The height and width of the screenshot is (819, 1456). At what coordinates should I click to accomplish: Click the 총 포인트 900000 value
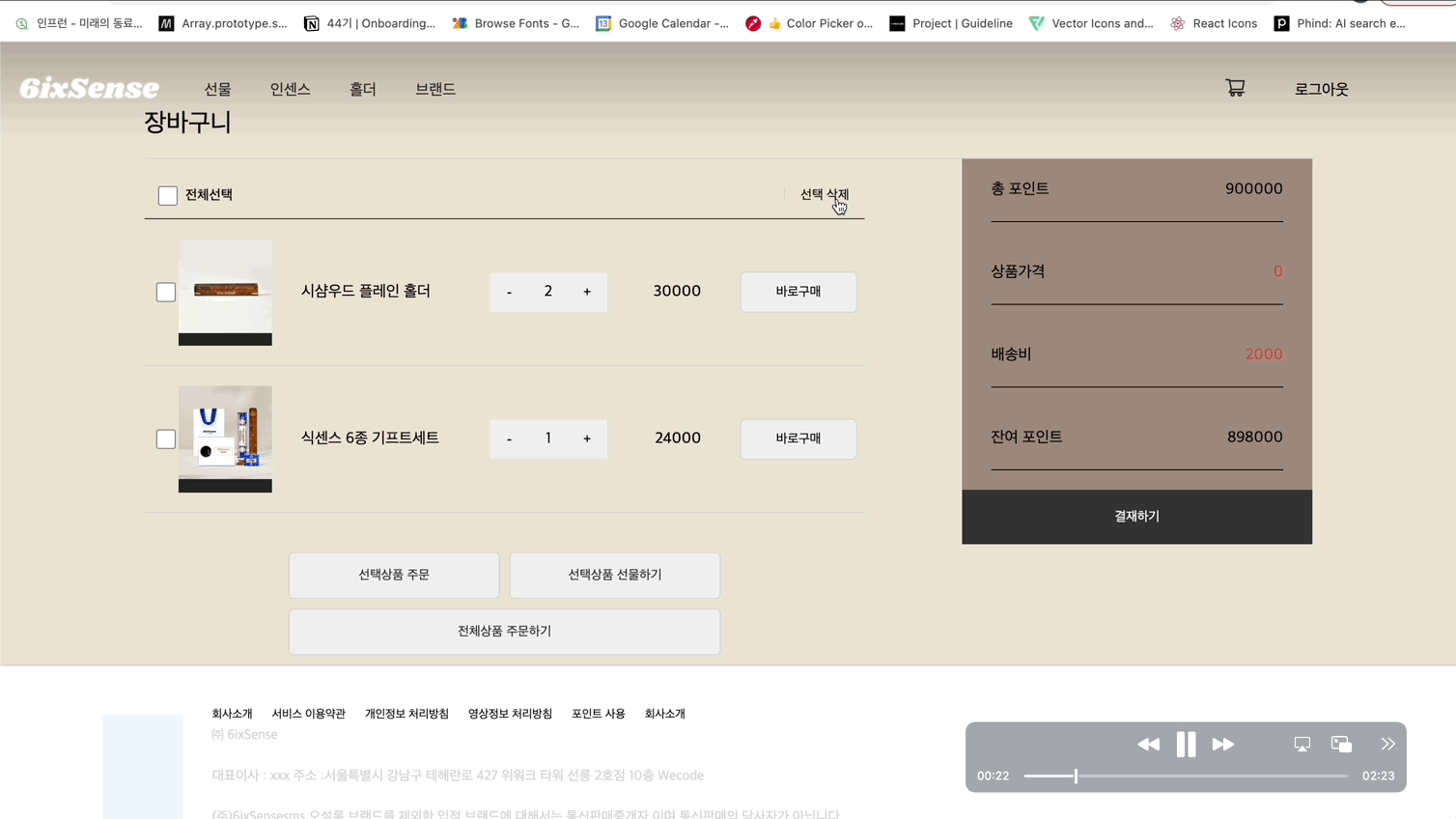click(1254, 188)
